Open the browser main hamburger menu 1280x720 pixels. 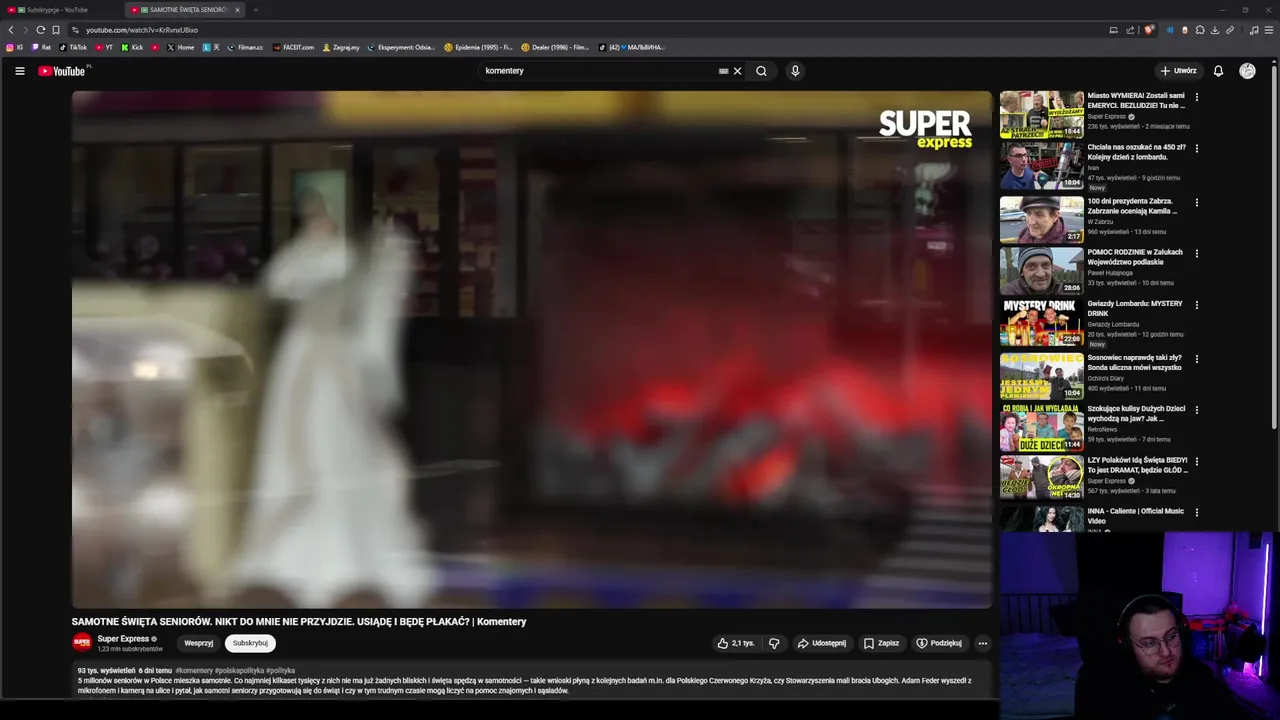tap(1269, 30)
